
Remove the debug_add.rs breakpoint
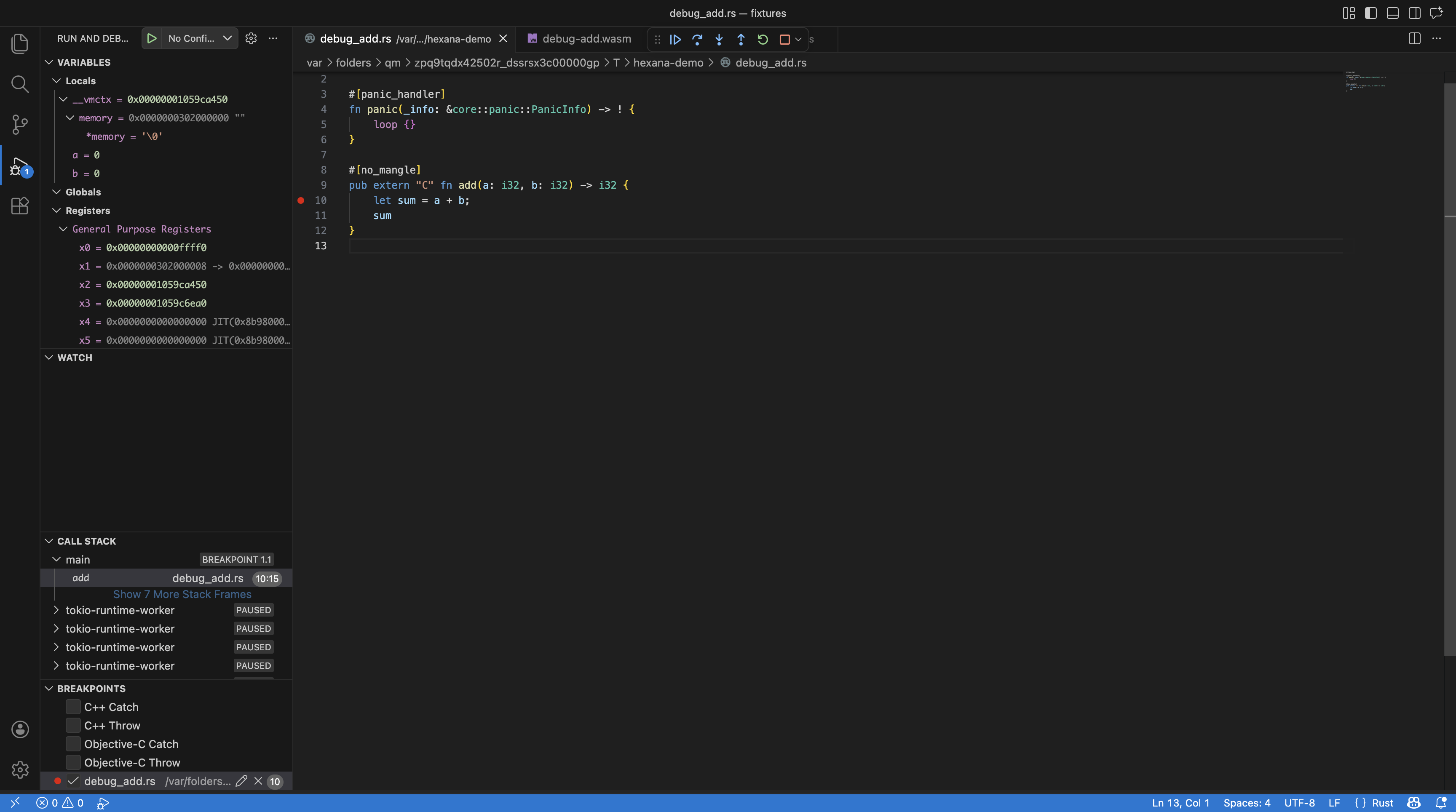[258, 781]
